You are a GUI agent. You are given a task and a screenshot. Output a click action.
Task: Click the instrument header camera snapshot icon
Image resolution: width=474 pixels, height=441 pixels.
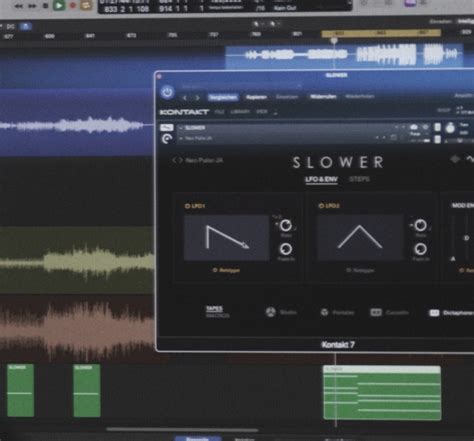(414, 127)
